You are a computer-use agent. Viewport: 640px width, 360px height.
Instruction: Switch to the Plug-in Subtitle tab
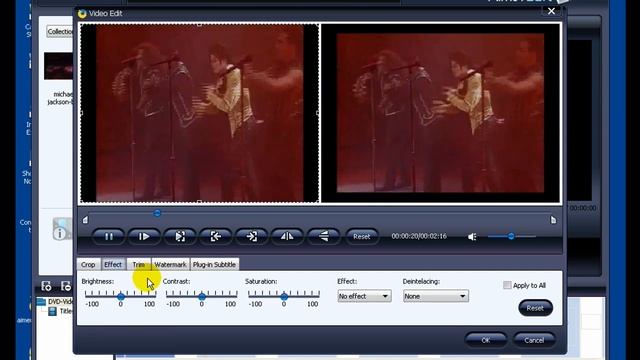214,264
